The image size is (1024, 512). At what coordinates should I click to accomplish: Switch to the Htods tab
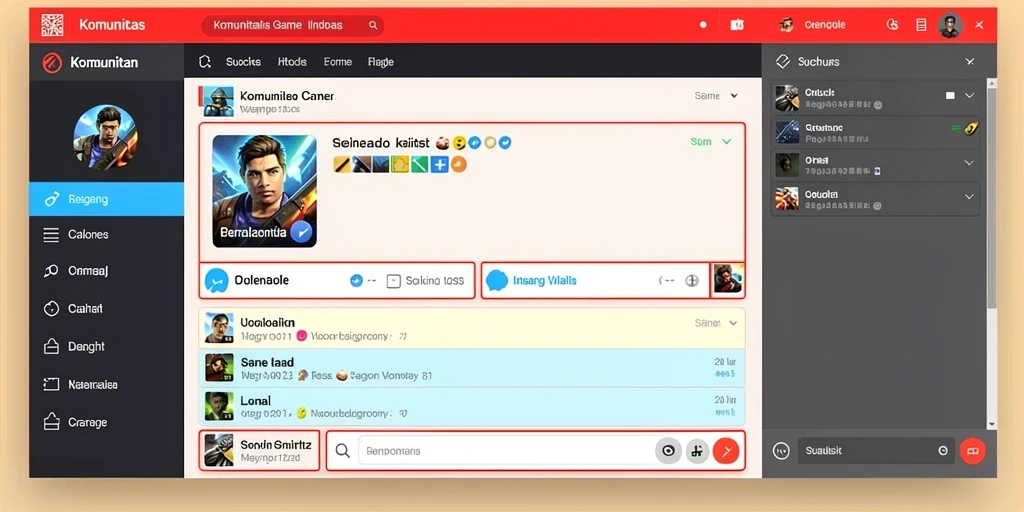coord(292,62)
